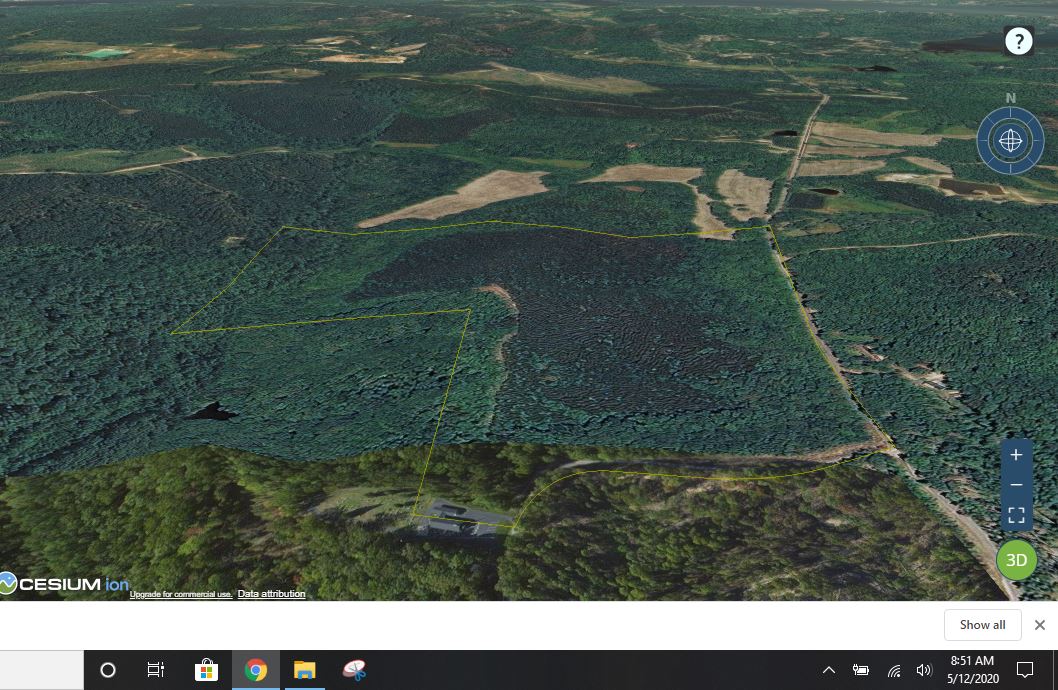Expand hidden system tray icons
Screen dimensions: 1058x690
[x=829, y=670]
